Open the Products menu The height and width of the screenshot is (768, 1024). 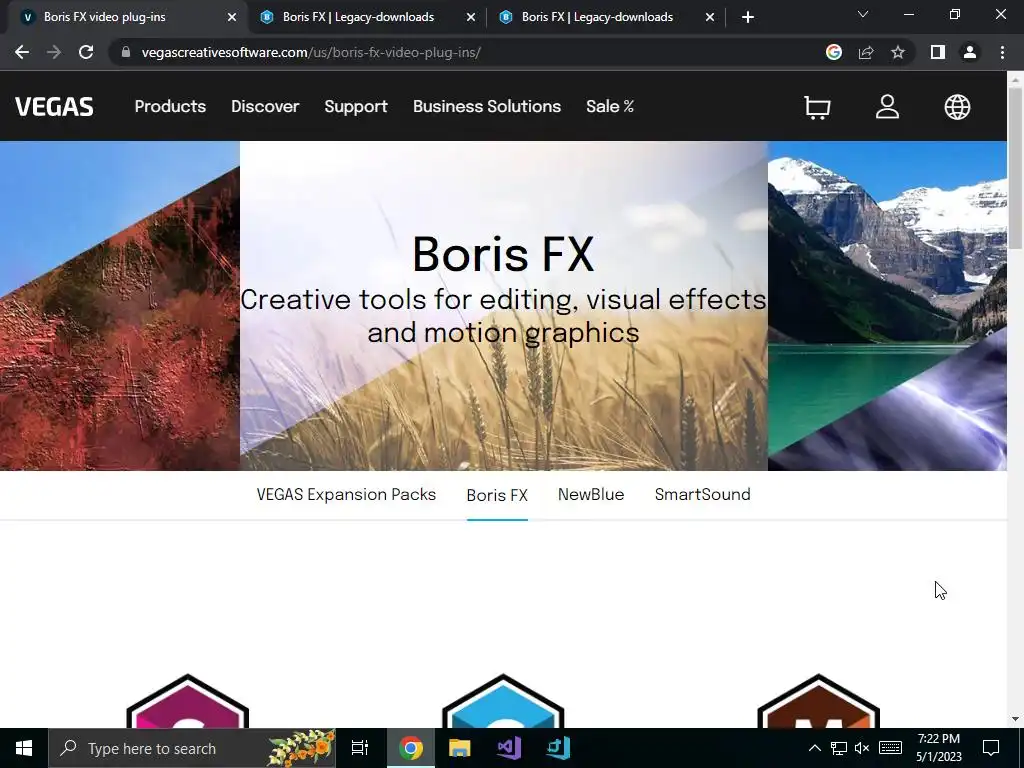pos(170,106)
